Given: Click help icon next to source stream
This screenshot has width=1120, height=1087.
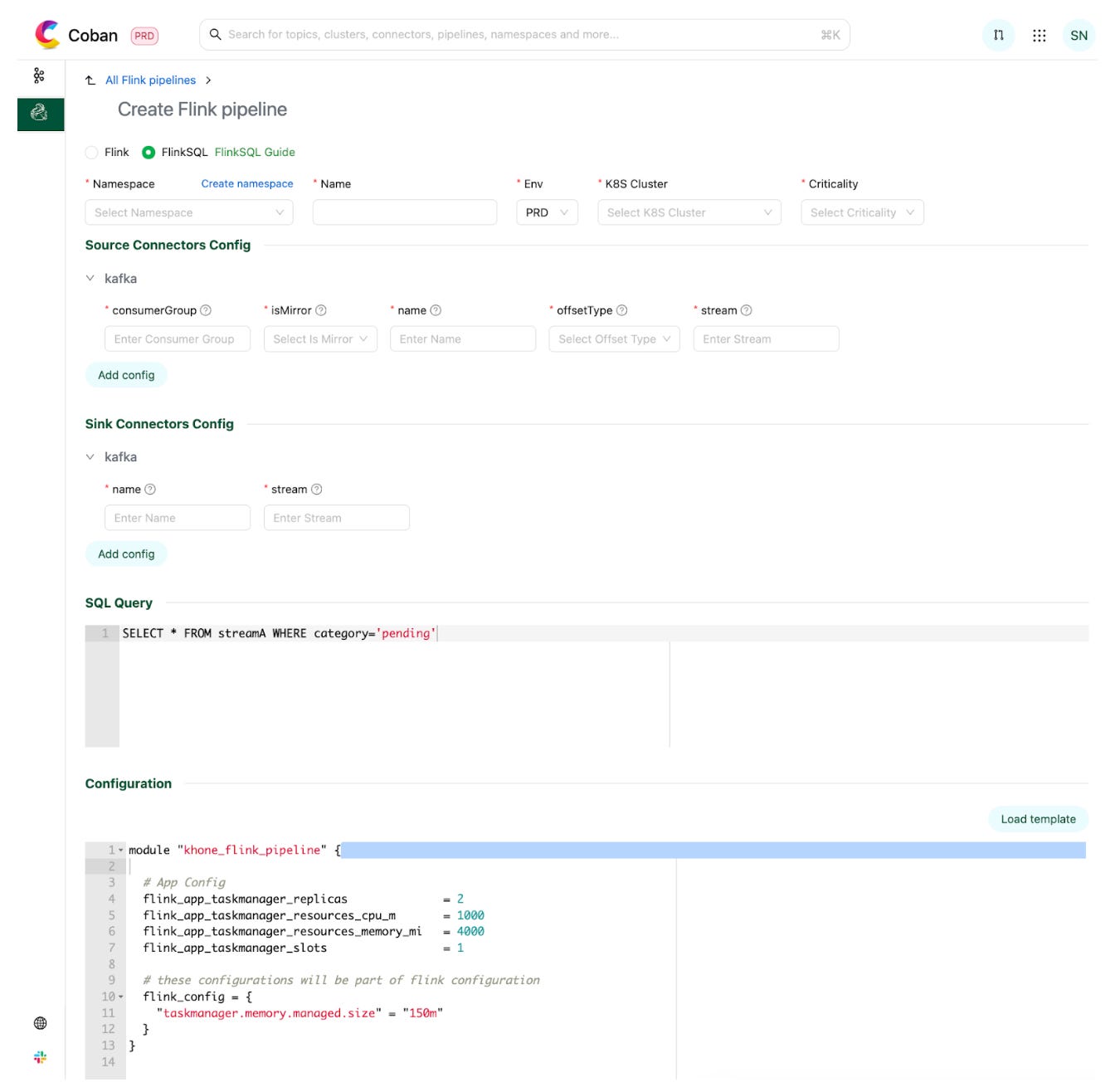Looking at the screenshot, I should [x=746, y=310].
